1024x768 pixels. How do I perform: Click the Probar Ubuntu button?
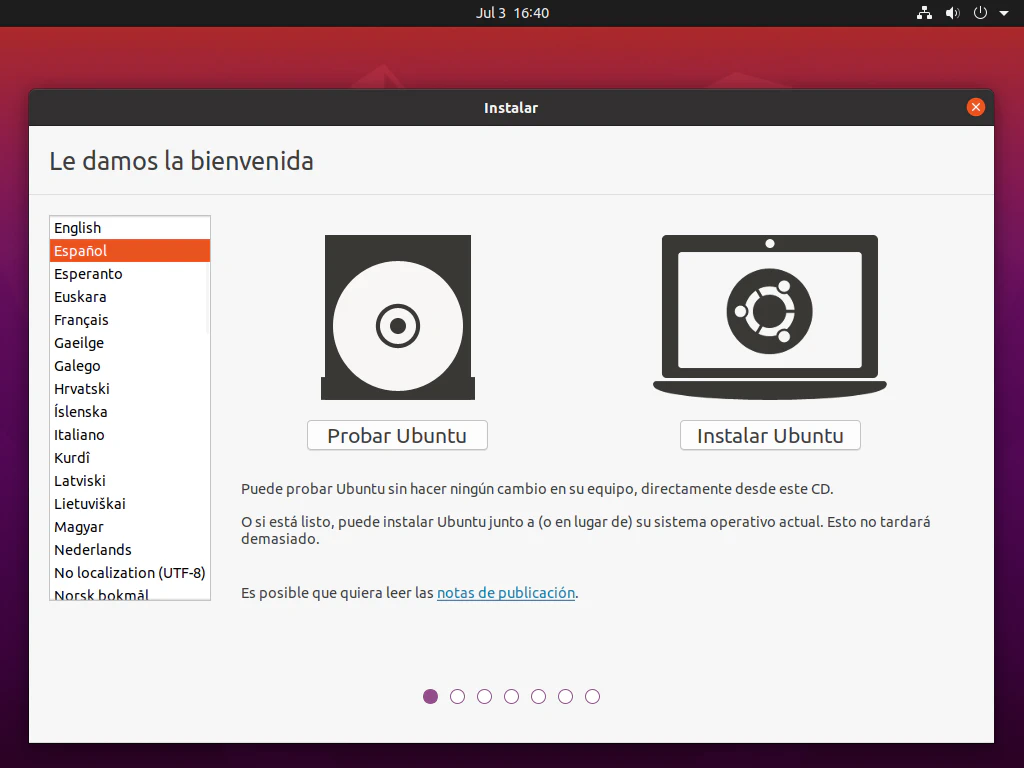tap(397, 436)
